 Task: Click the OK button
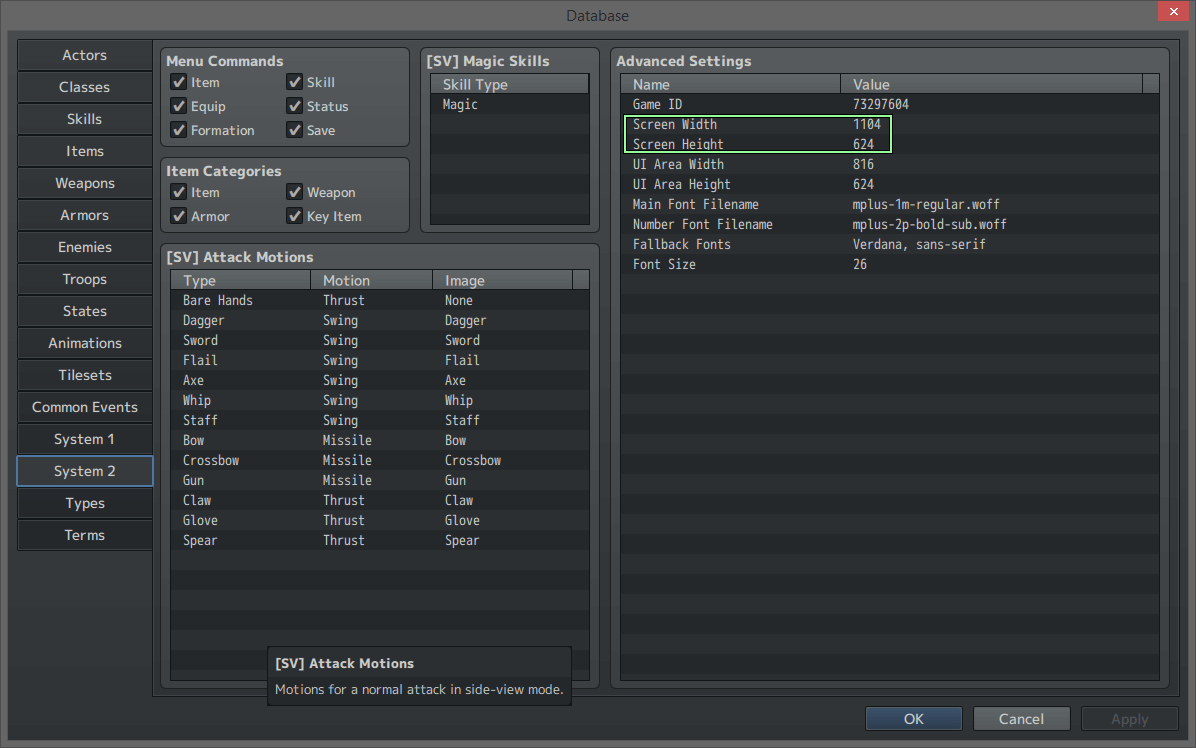click(x=914, y=719)
